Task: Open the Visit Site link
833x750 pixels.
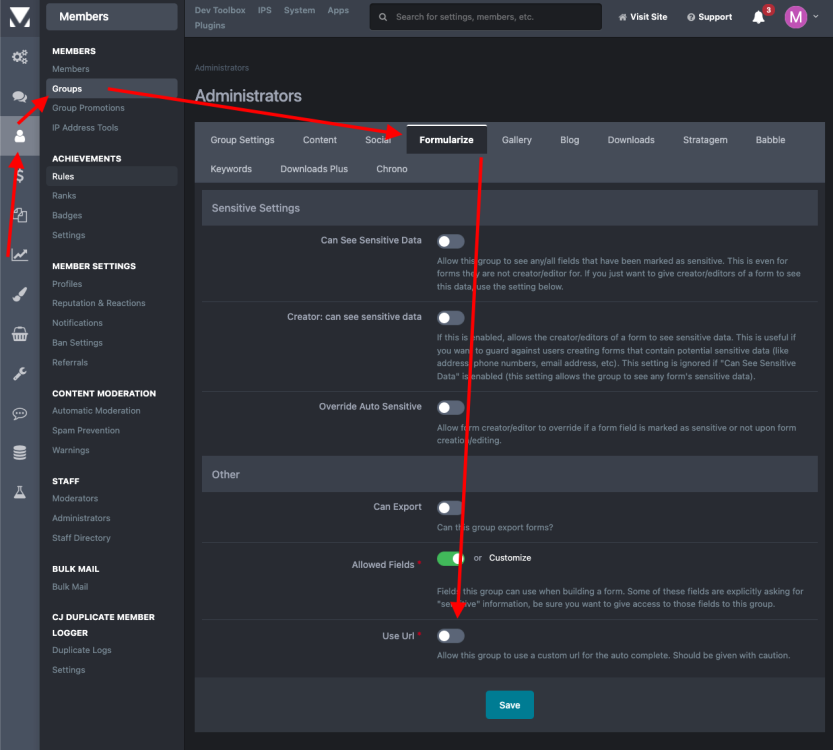Action: [x=643, y=17]
